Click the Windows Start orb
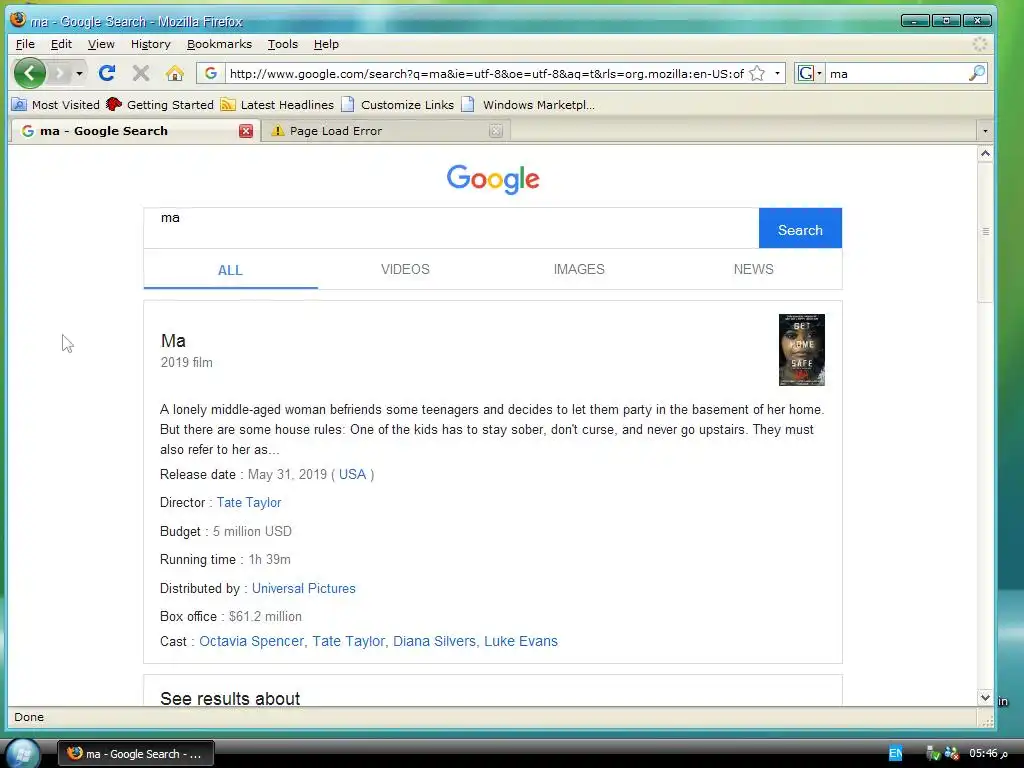The height and width of the screenshot is (768, 1024). 21,754
